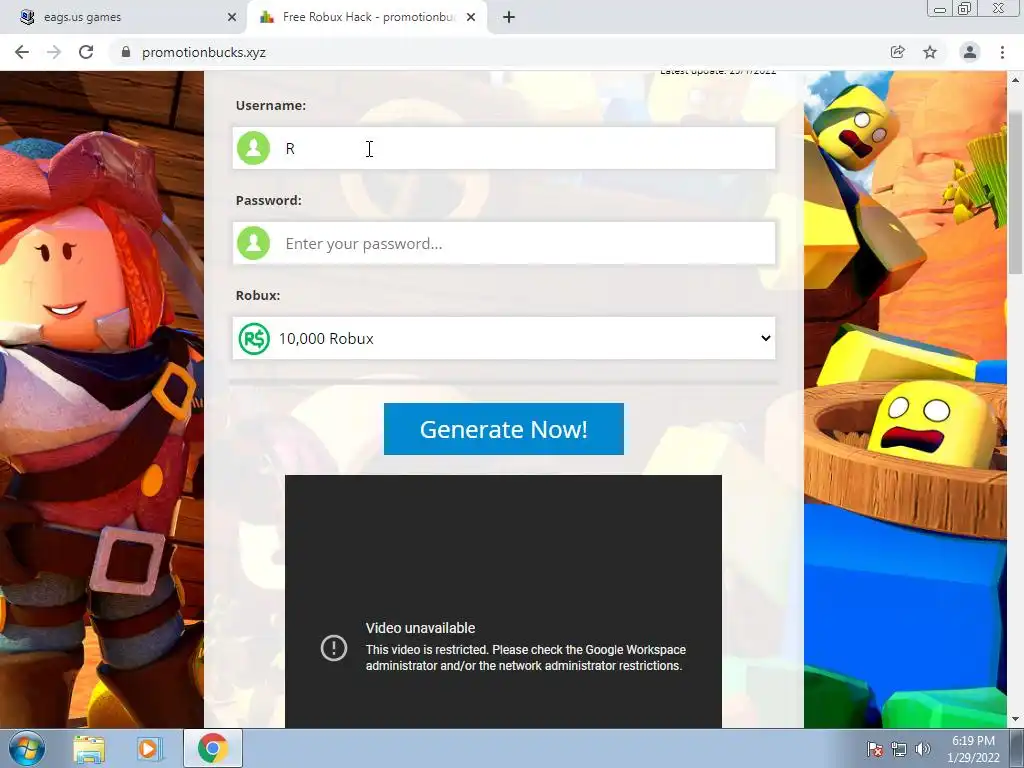The image size is (1024, 768).
Task: Click the volume speaker tray icon
Action: coord(923,748)
